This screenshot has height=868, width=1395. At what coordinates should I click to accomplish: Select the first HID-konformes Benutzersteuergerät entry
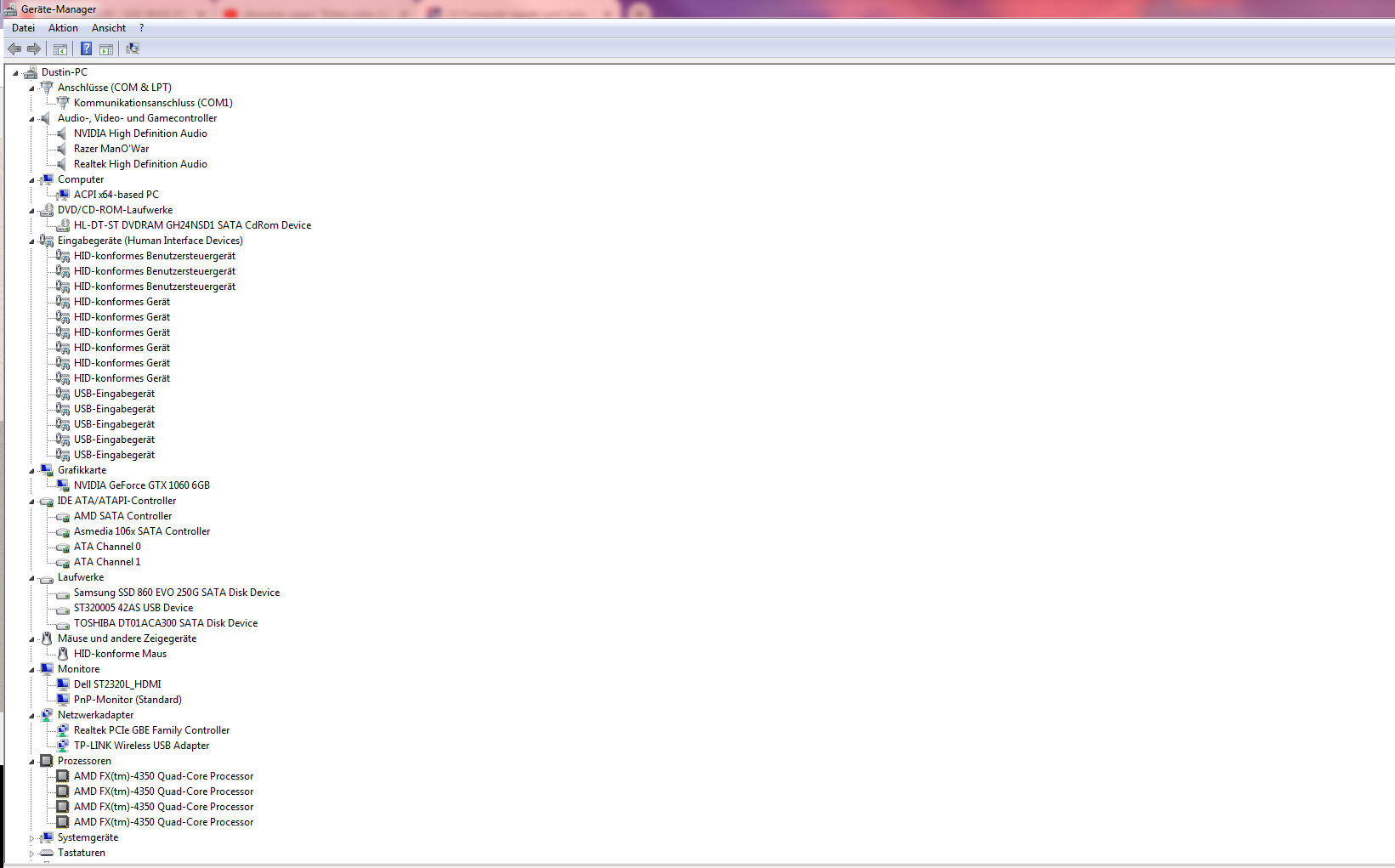[155, 256]
